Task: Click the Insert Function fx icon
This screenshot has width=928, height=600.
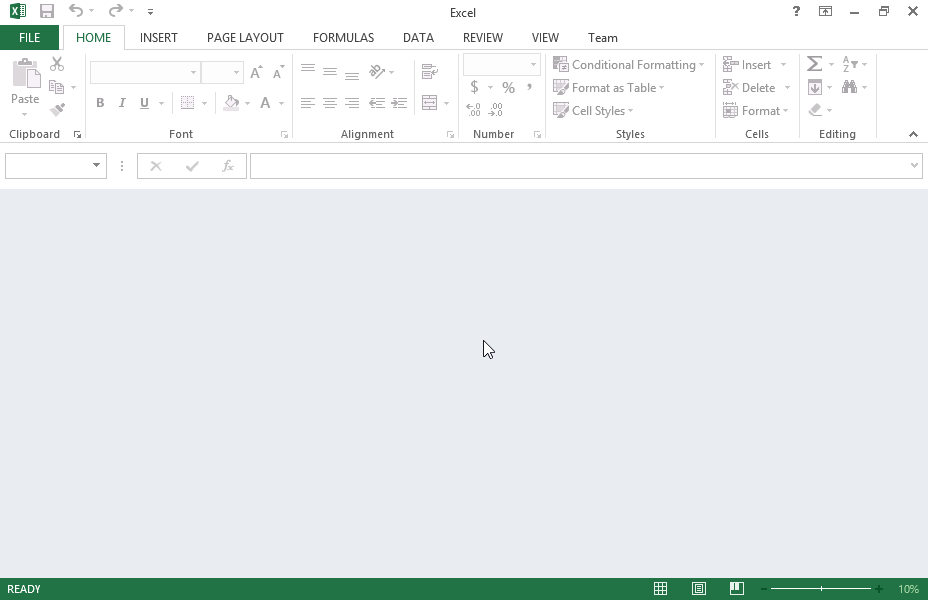Action: click(x=228, y=166)
